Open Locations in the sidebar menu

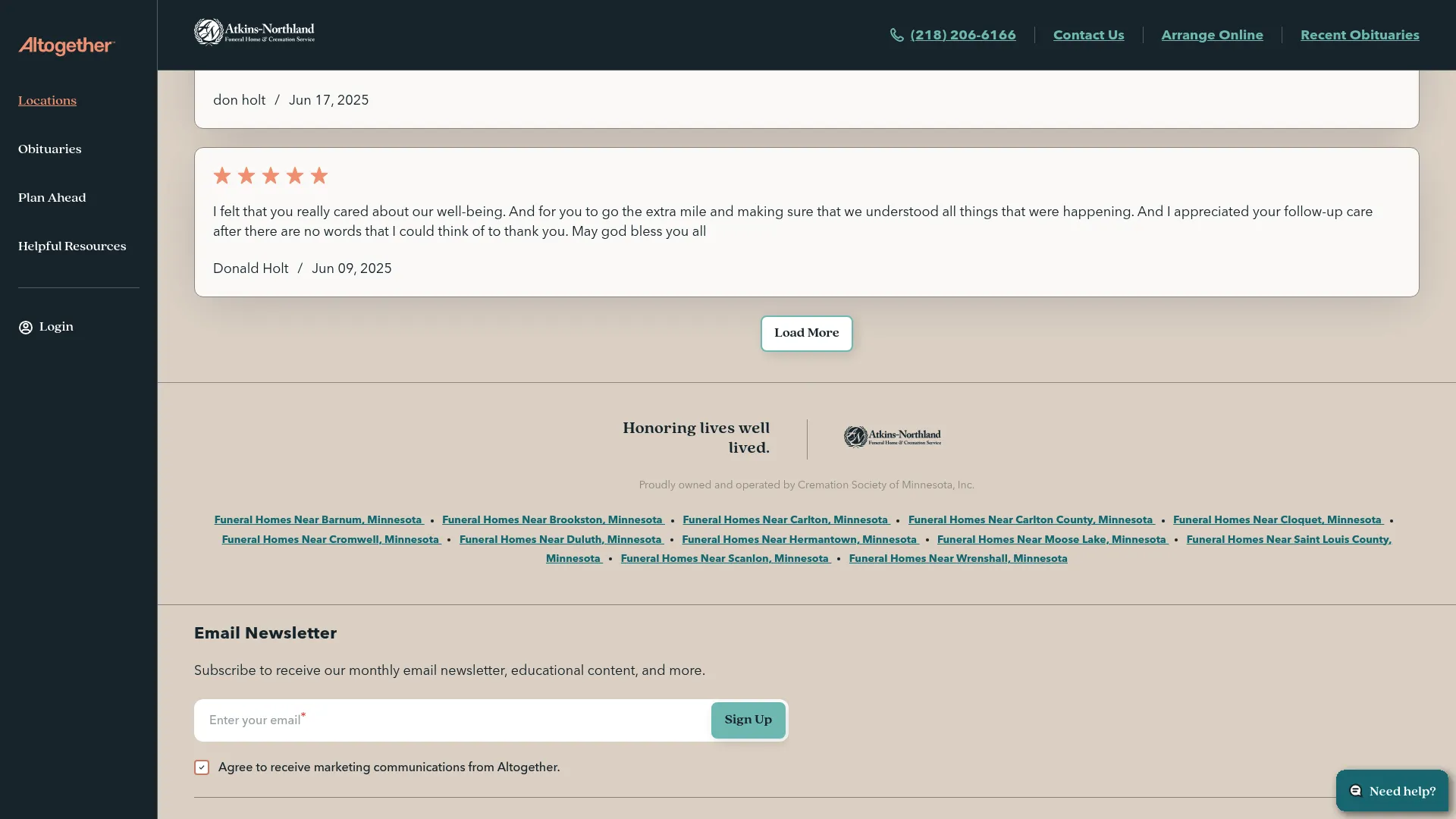coord(47,101)
